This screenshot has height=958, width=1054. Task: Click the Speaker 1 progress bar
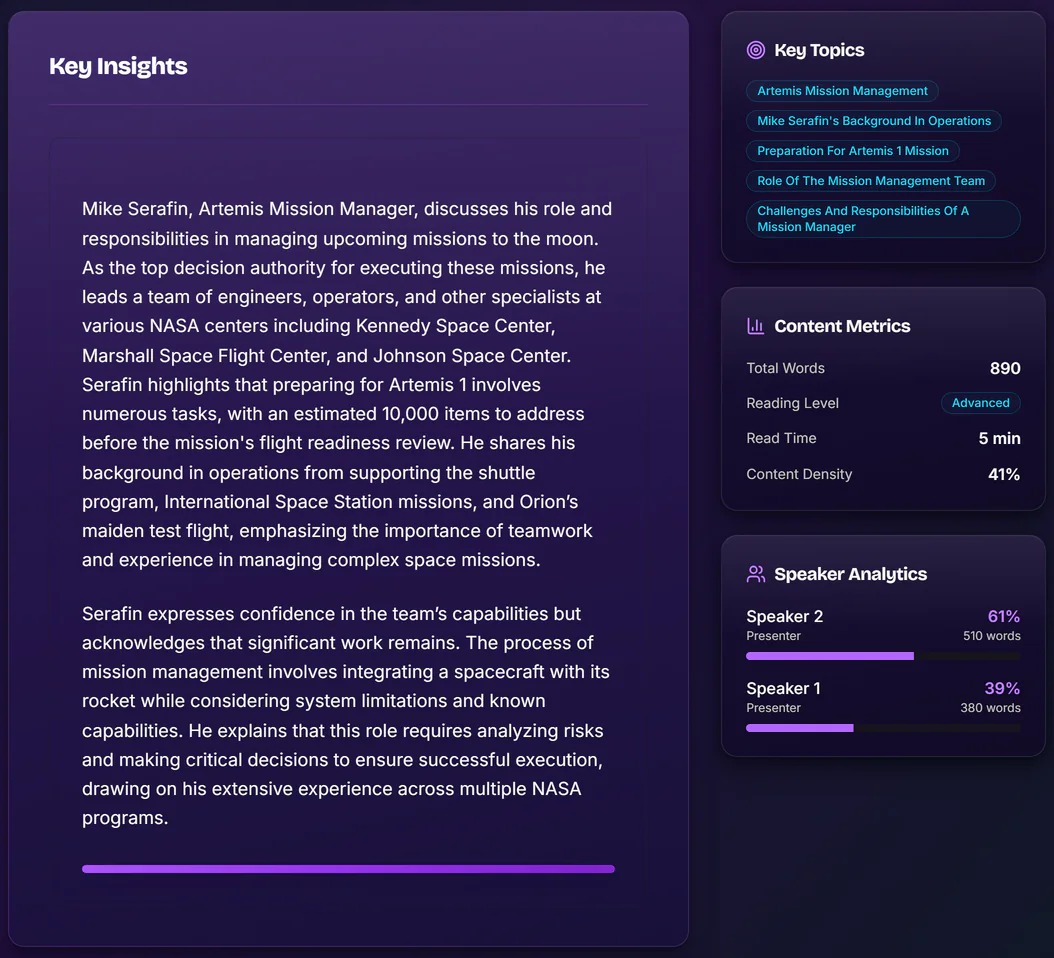(x=883, y=728)
